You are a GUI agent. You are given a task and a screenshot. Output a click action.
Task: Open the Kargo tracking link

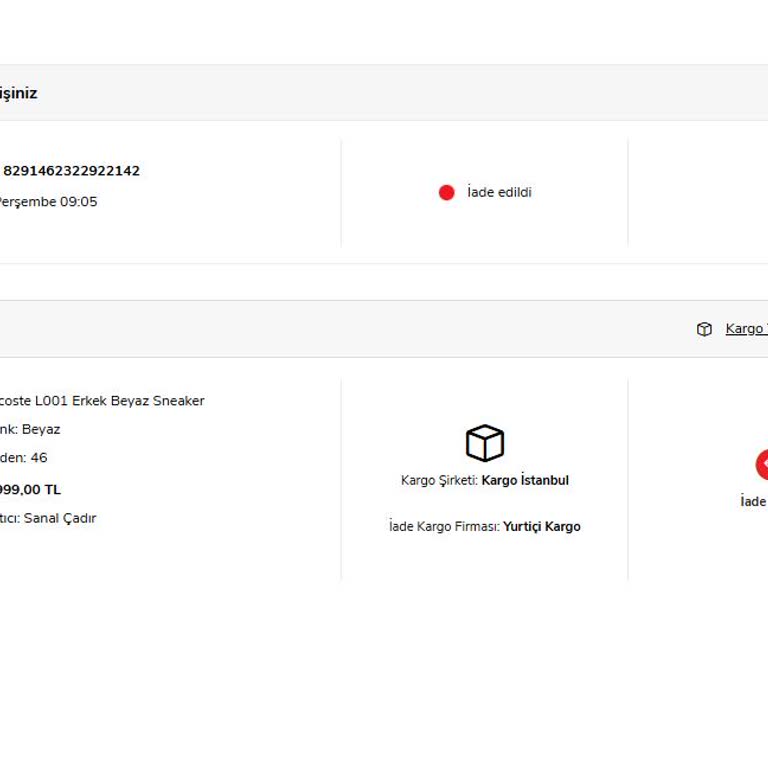746,329
